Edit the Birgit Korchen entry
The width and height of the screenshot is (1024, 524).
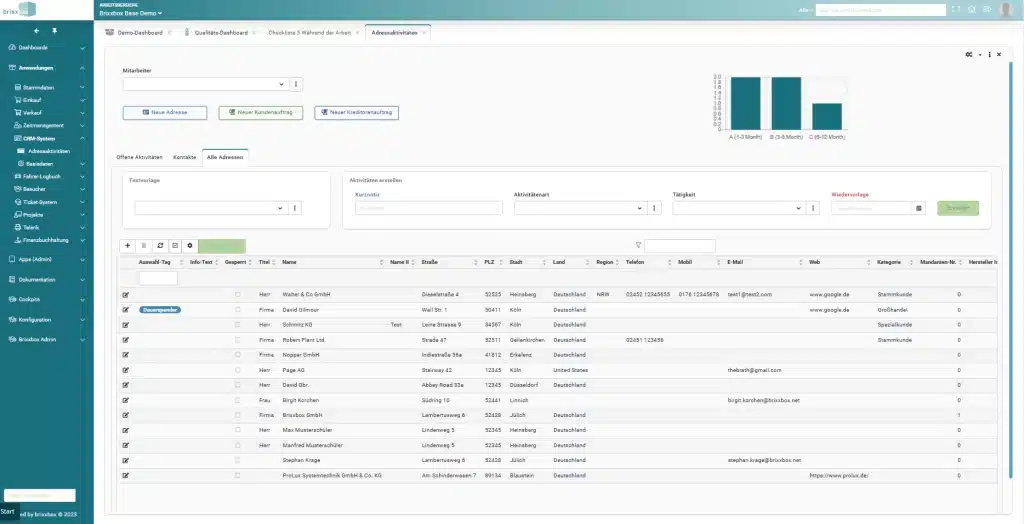(125, 400)
